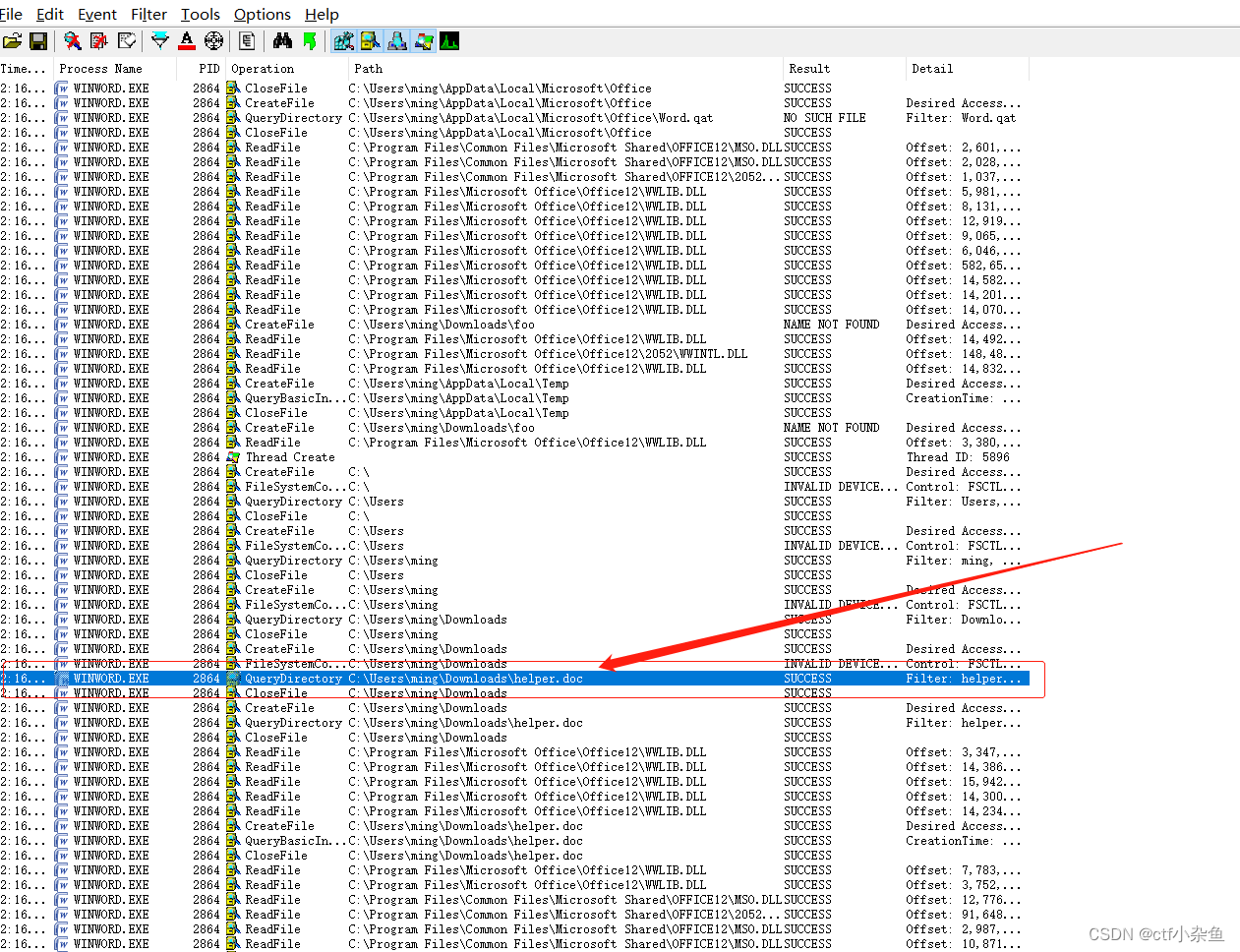Toggle the Autoscroll toolbar icon
This screenshot has width=1240, height=952.
click(99, 41)
